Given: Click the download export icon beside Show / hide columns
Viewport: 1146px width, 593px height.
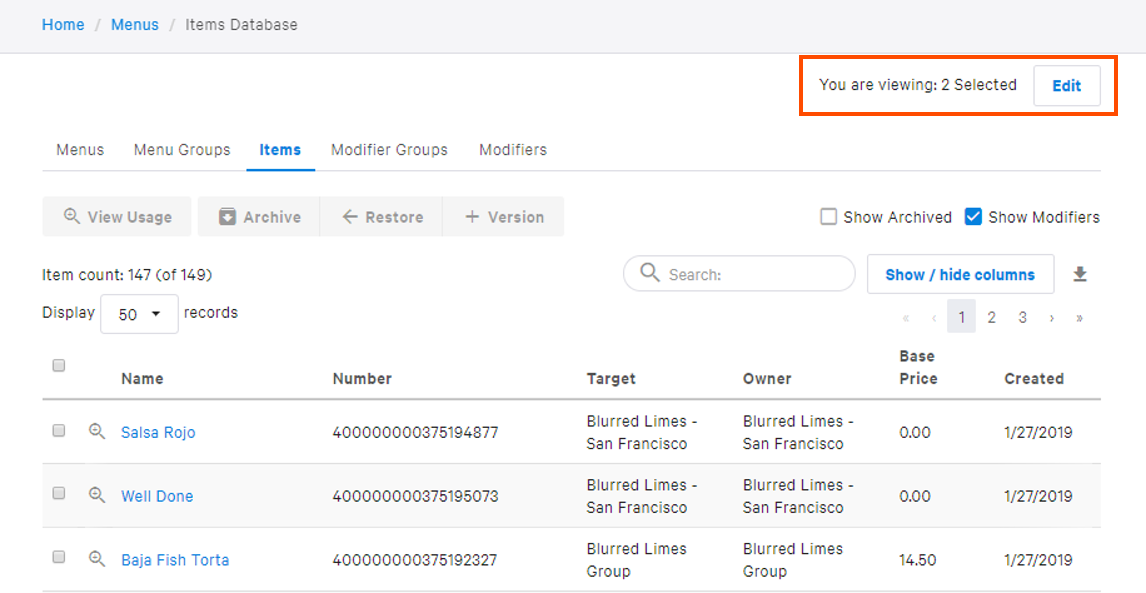Looking at the screenshot, I should pos(1080,273).
